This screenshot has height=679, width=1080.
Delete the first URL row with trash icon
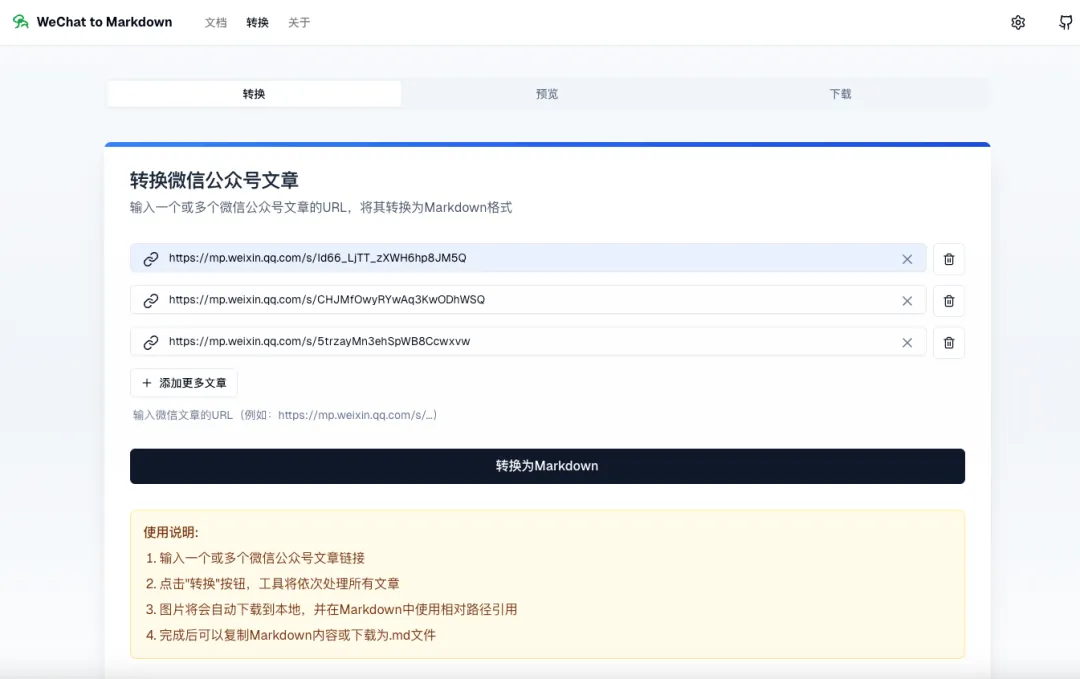[949, 259]
